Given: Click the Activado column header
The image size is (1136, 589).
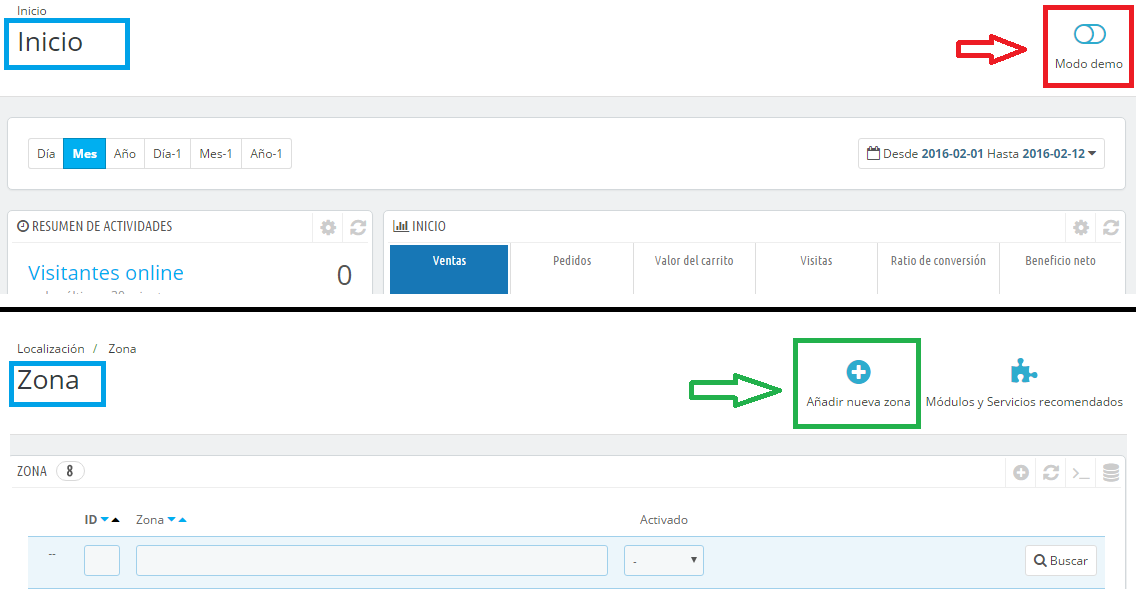Looking at the screenshot, I should pyautogui.click(x=664, y=519).
